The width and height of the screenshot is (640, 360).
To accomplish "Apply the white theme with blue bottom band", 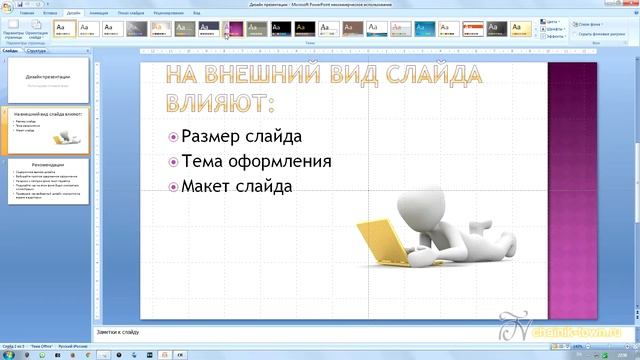I will pyautogui.click(x=377, y=29).
